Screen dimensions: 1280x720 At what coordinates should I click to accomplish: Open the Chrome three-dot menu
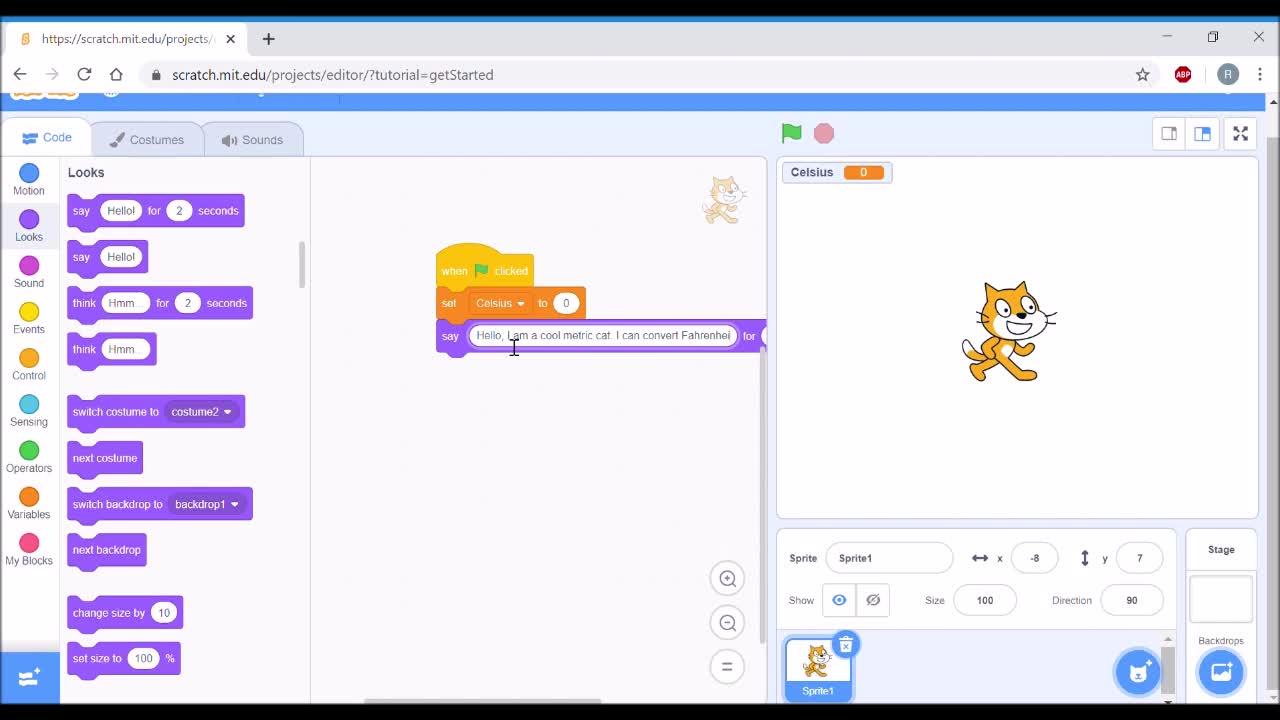coord(1260,74)
